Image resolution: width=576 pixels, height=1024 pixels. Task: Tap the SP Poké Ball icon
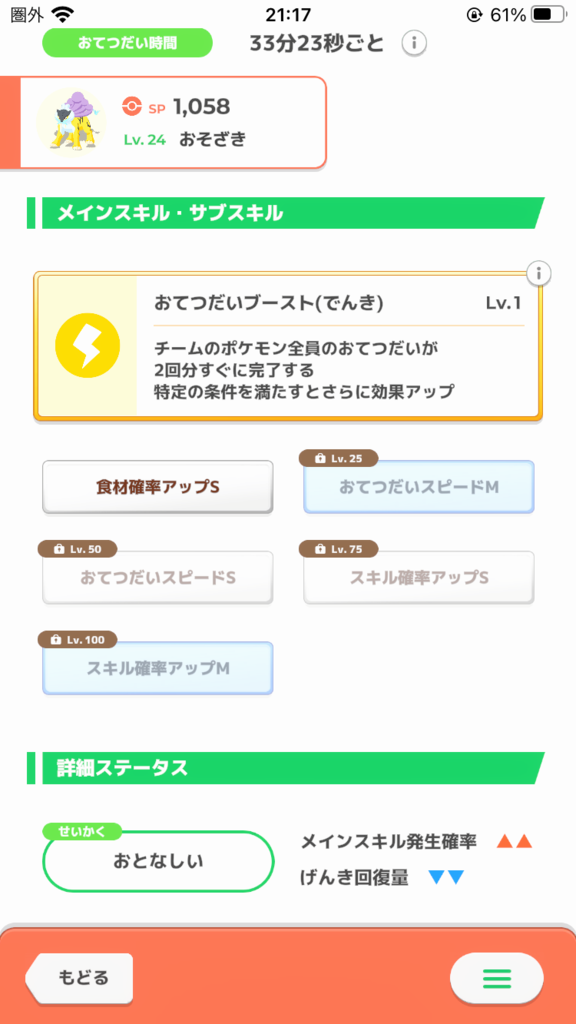132,106
